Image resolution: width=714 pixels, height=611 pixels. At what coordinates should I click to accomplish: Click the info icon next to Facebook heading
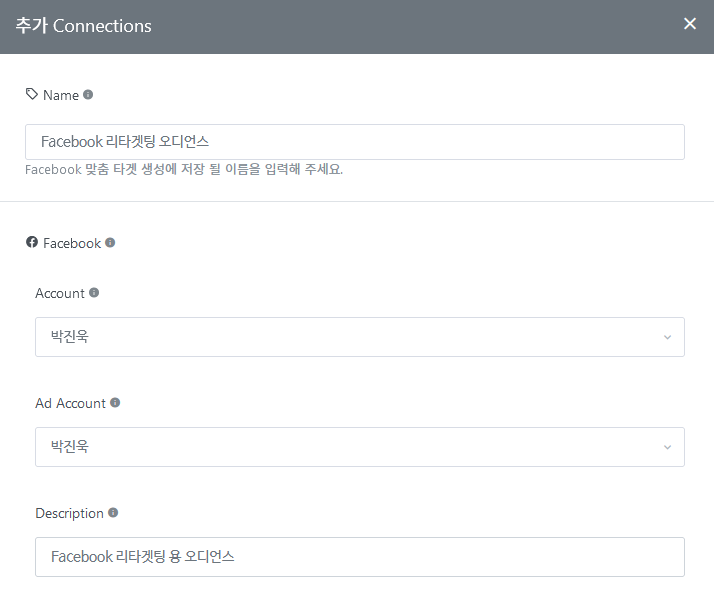point(110,243)
